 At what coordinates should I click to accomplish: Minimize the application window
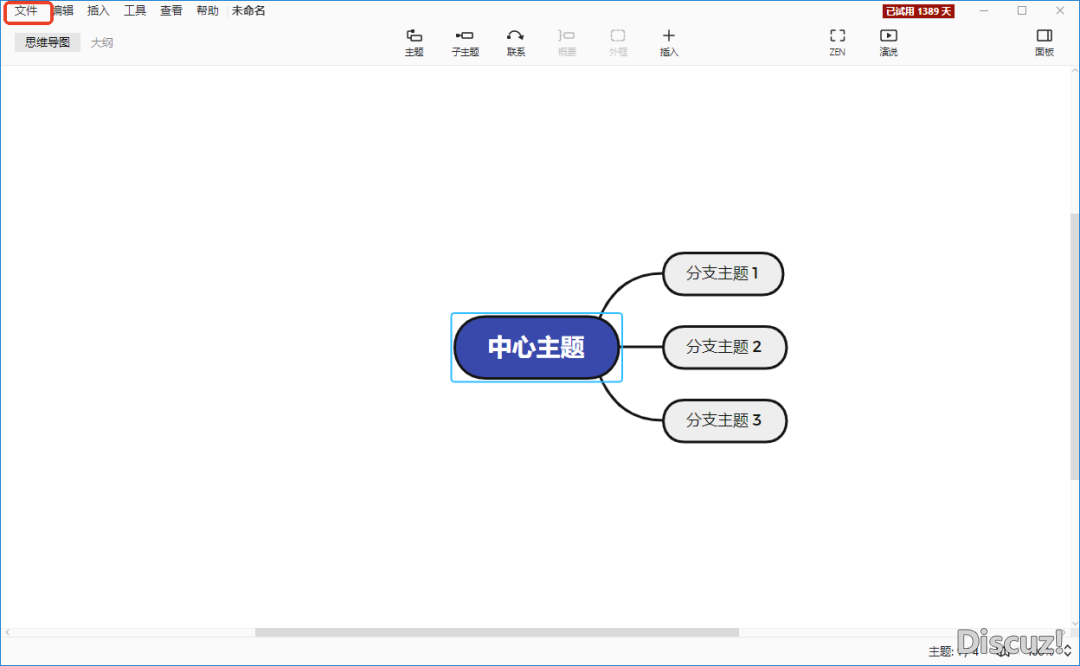tap(984, 10)
